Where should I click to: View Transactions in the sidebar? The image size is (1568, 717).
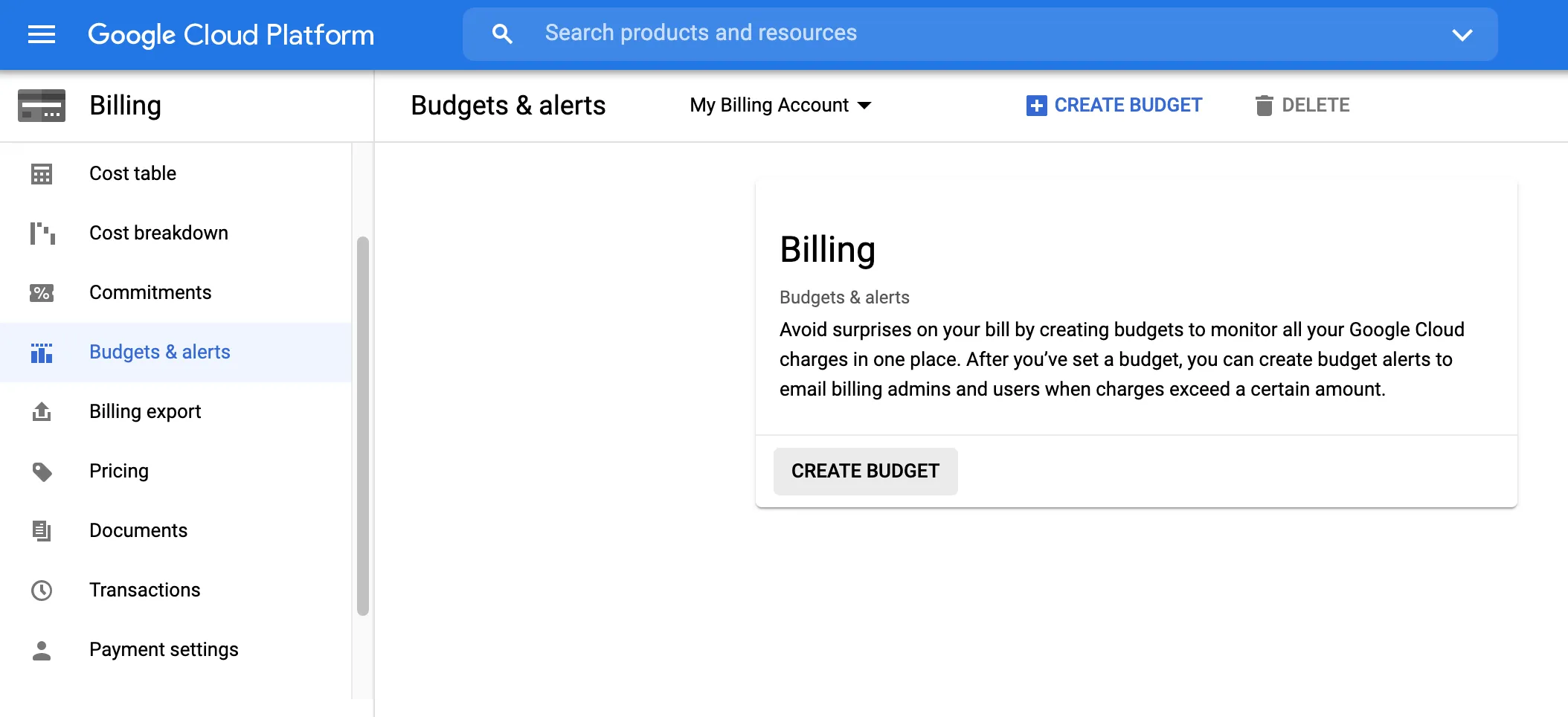click(x=176, y=591)
